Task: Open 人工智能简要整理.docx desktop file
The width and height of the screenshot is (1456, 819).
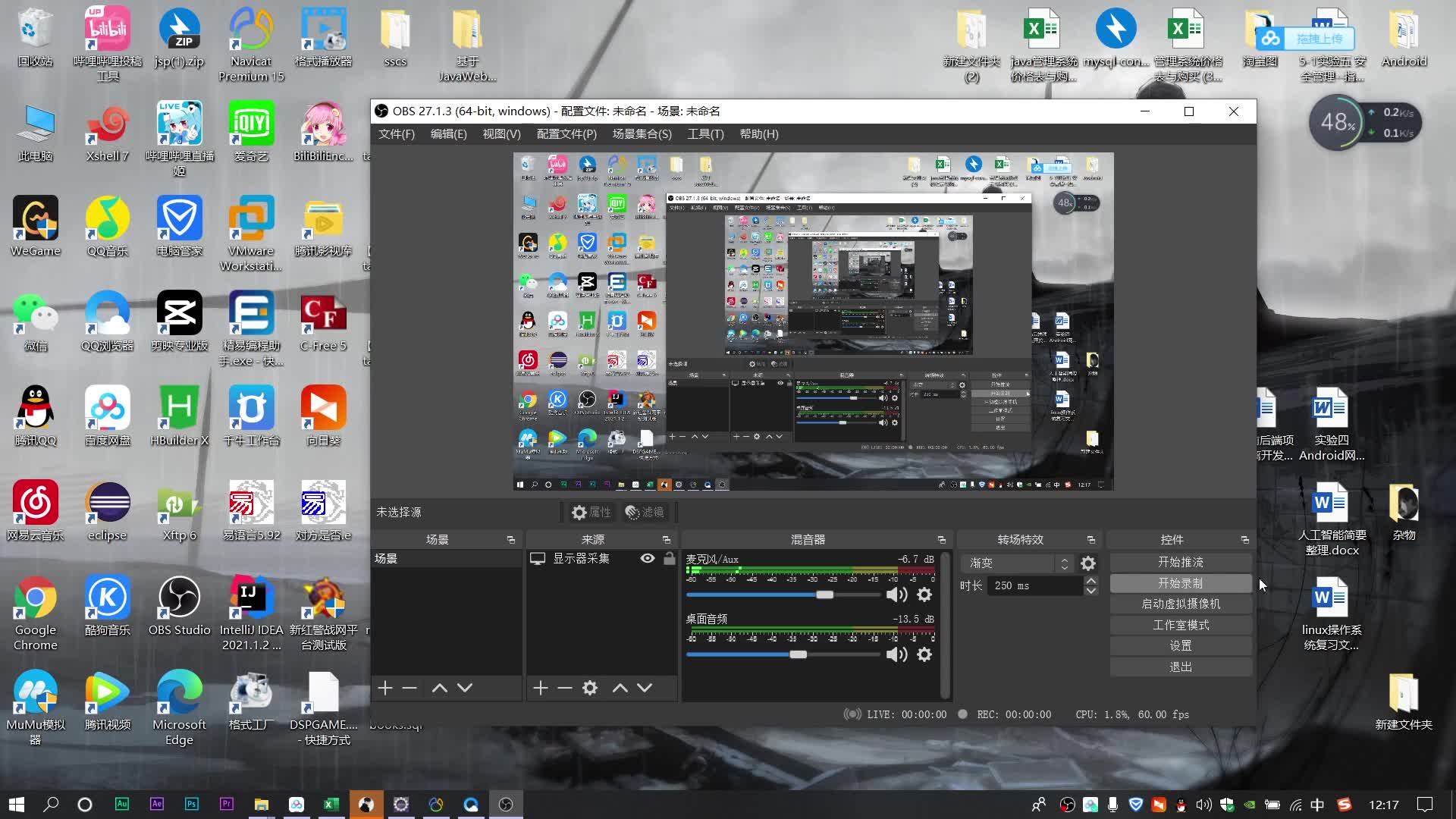Action: coord(1332,519)
